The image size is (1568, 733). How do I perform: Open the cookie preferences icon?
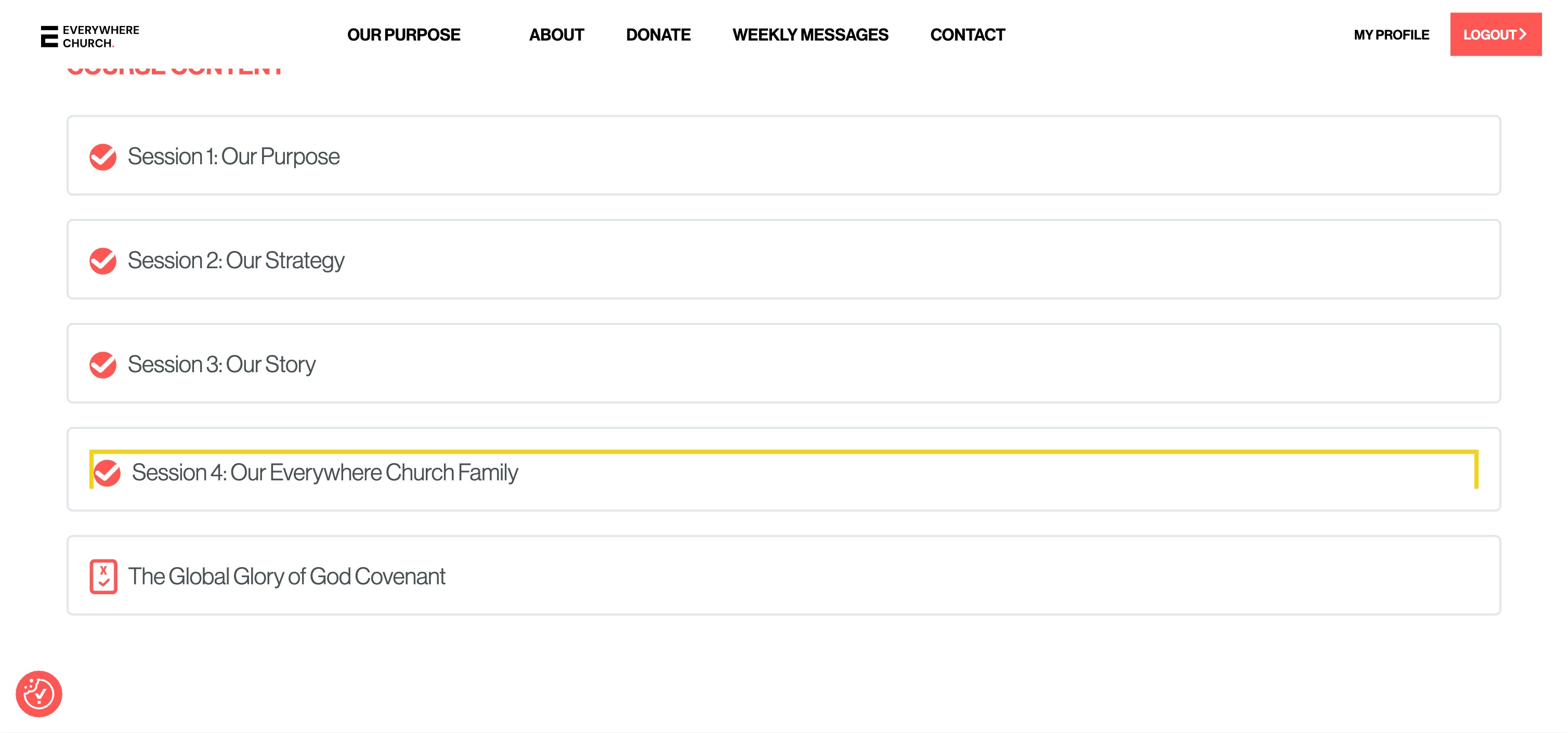[x=39, y=694]
